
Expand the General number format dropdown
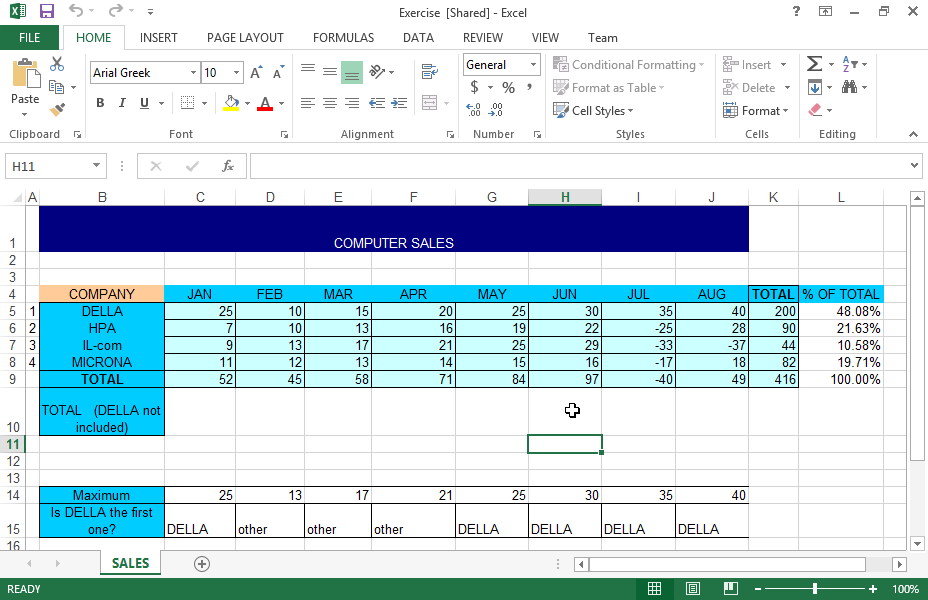click(x=533, y=65)
